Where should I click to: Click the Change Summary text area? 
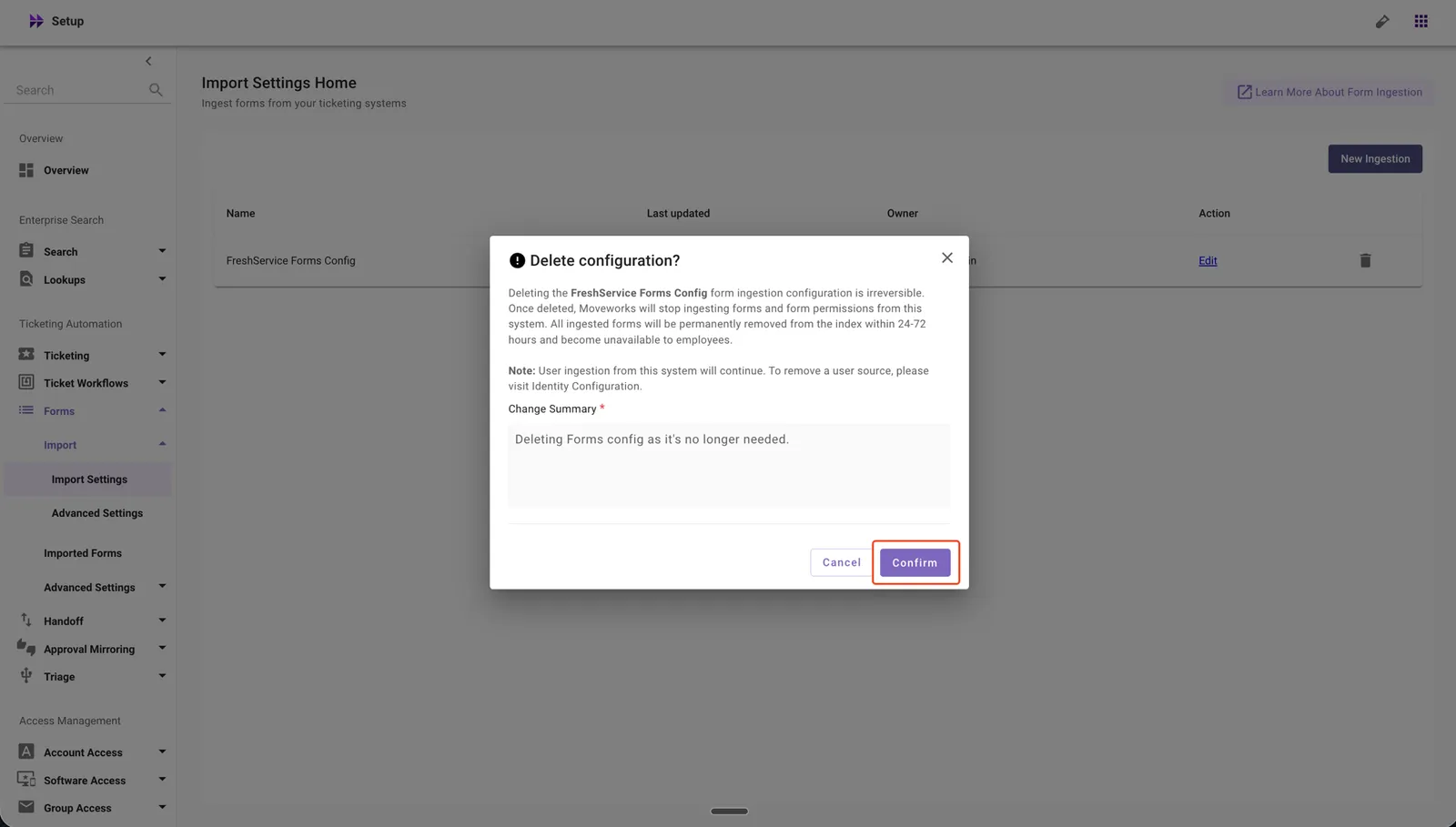728,465
